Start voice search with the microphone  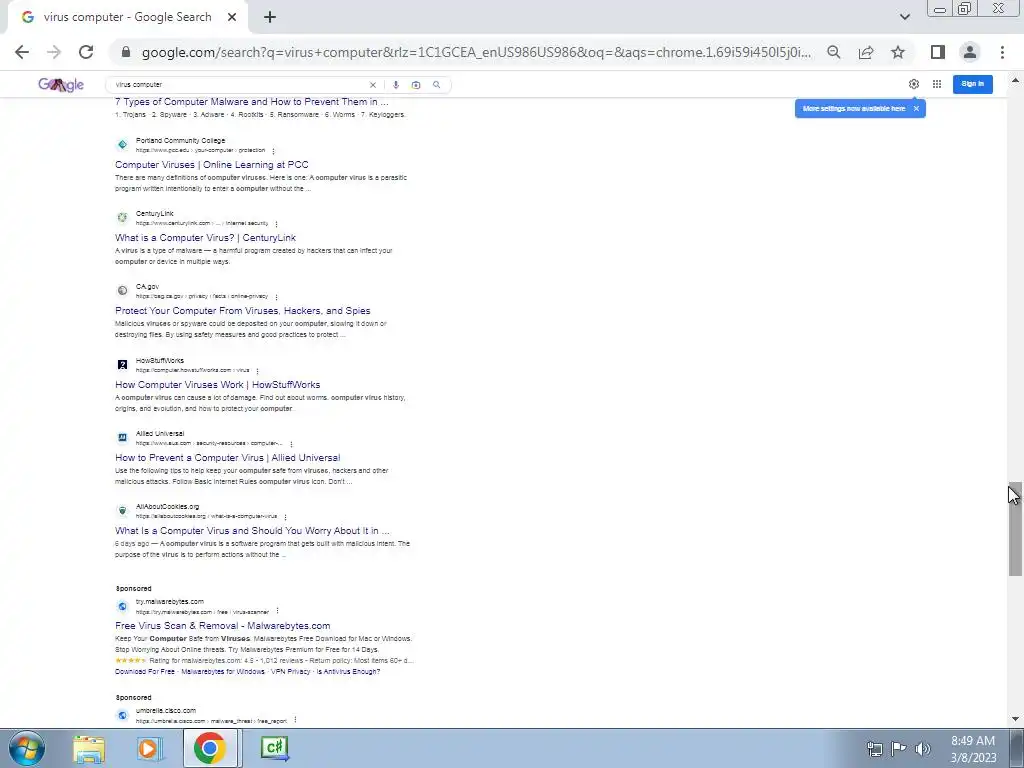(x=396, y=85)
